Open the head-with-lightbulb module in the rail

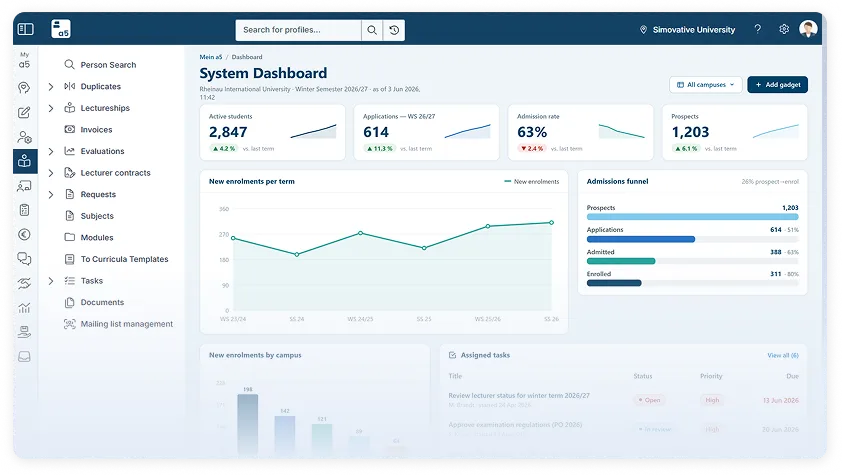(x=24, y=87)
